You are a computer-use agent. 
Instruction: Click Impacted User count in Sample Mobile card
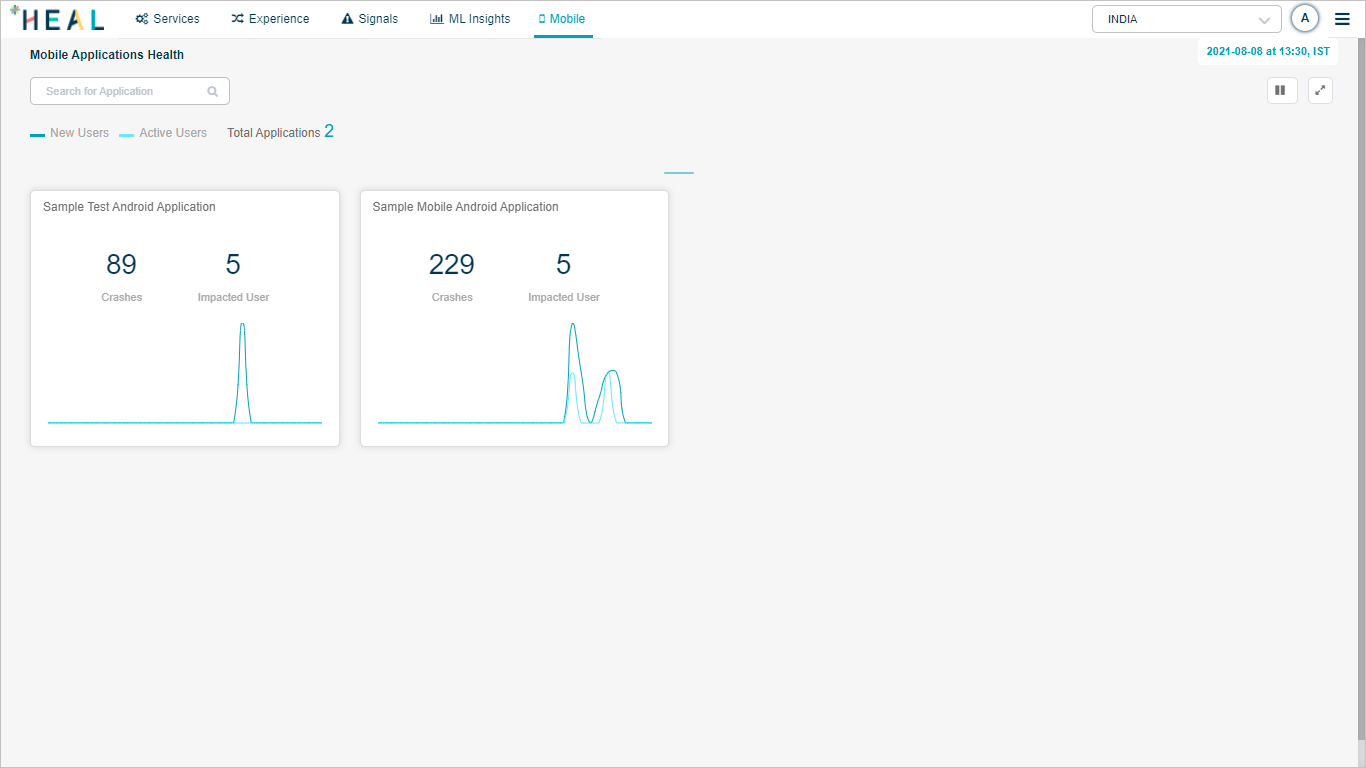click(564, 264)
